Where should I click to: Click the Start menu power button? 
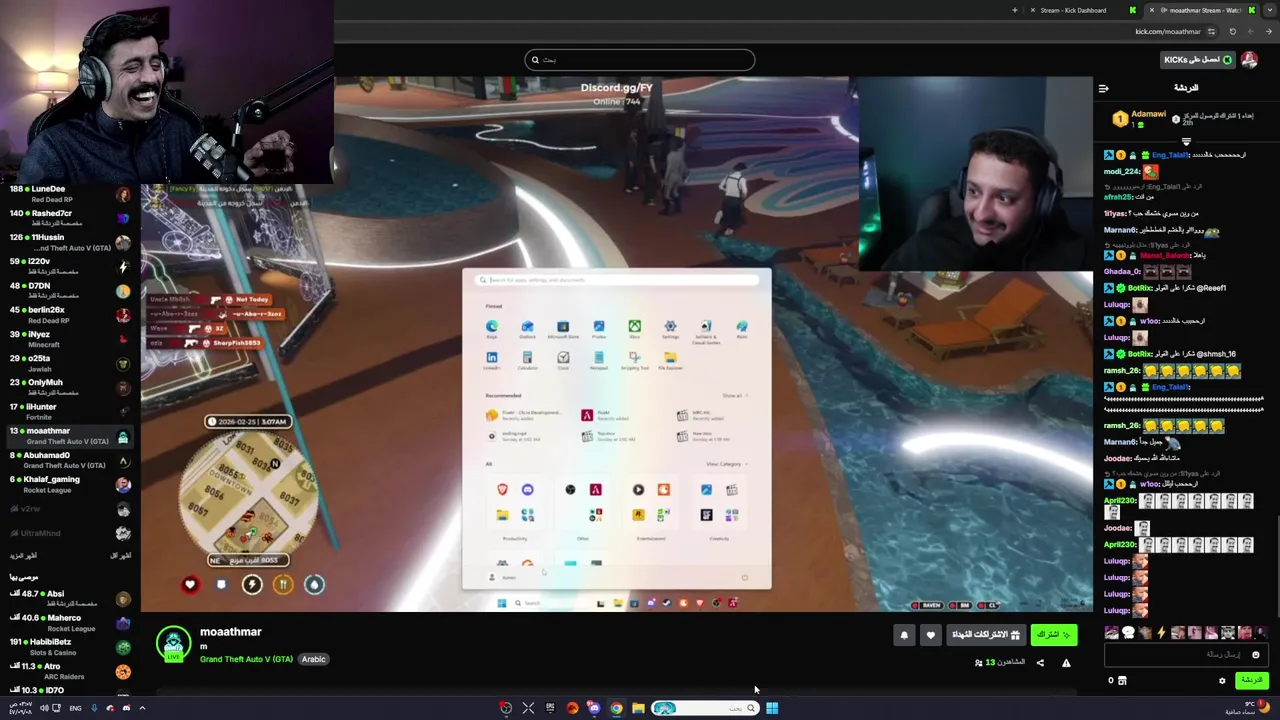[x=744, y=577]
